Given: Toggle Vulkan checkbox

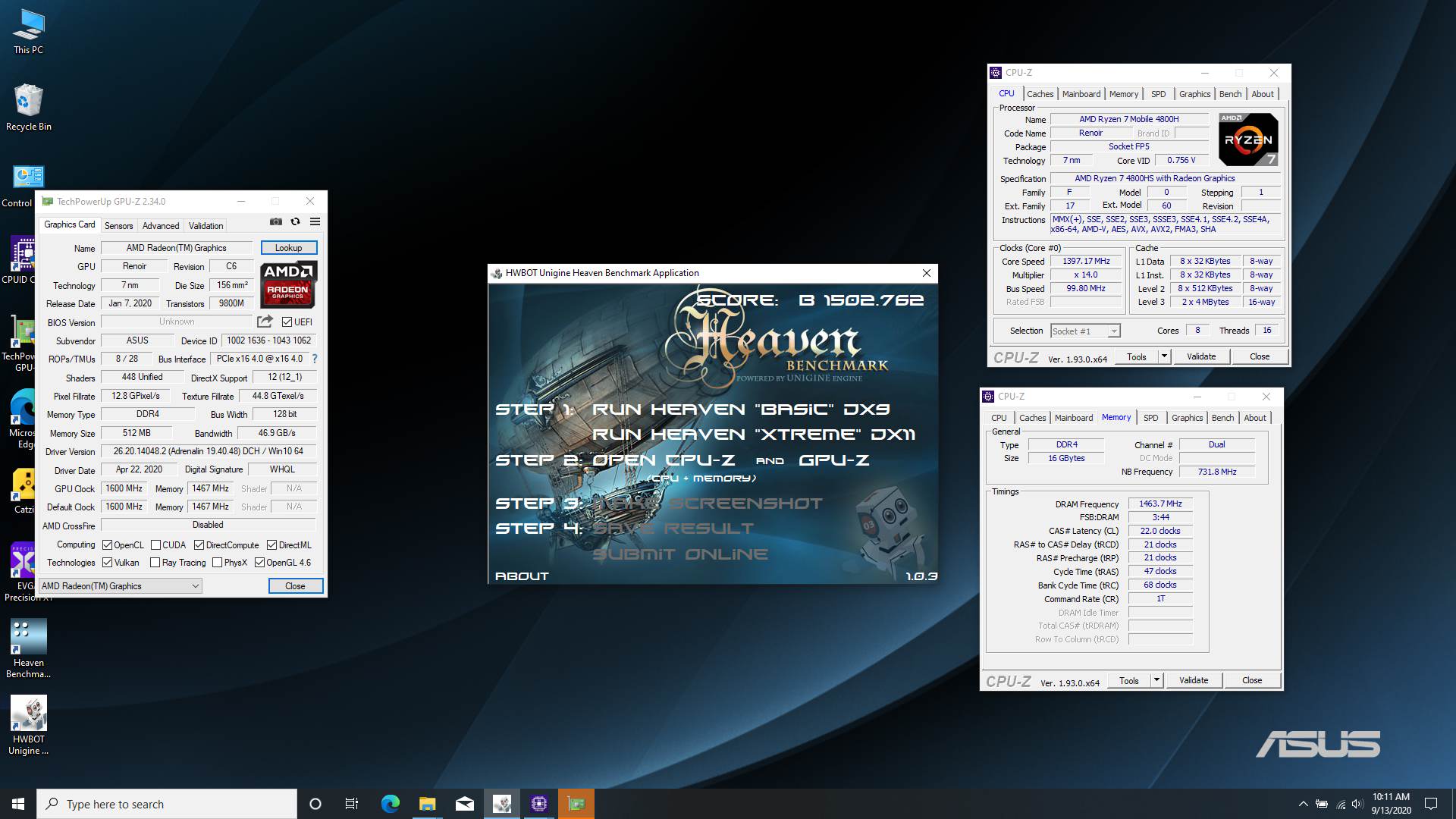Looking at the screenshot, I should coord(108,562).
